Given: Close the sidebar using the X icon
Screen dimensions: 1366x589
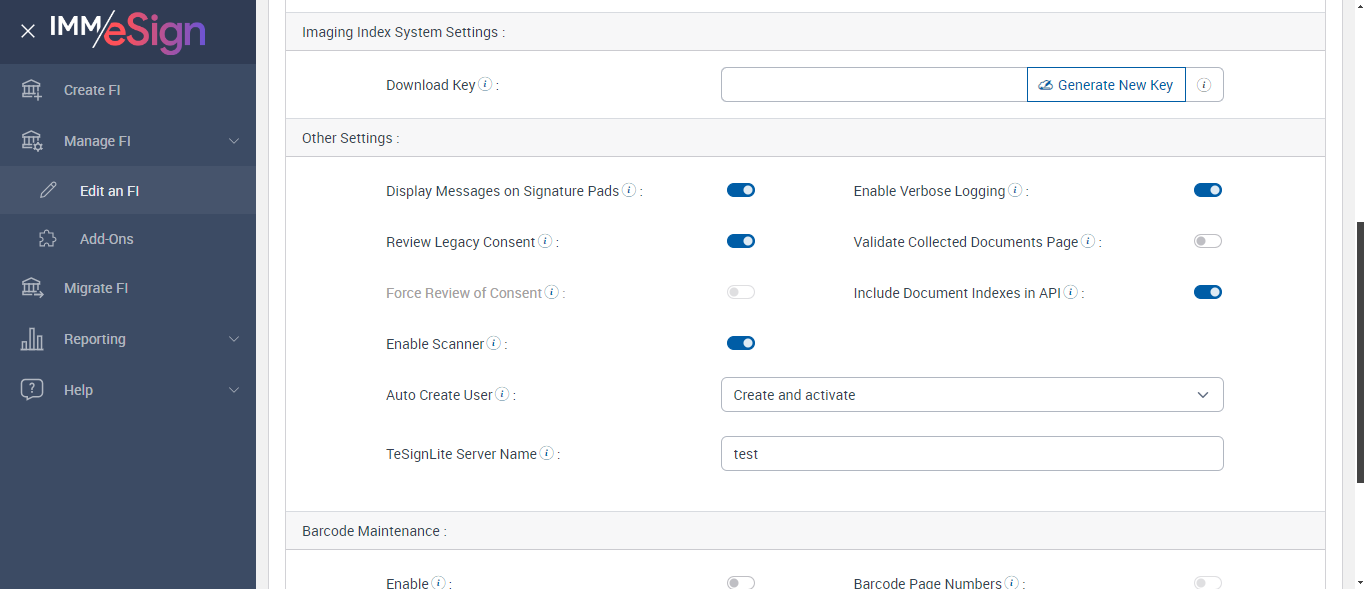Looking at the screenshot, I should [x=28, y=31].
